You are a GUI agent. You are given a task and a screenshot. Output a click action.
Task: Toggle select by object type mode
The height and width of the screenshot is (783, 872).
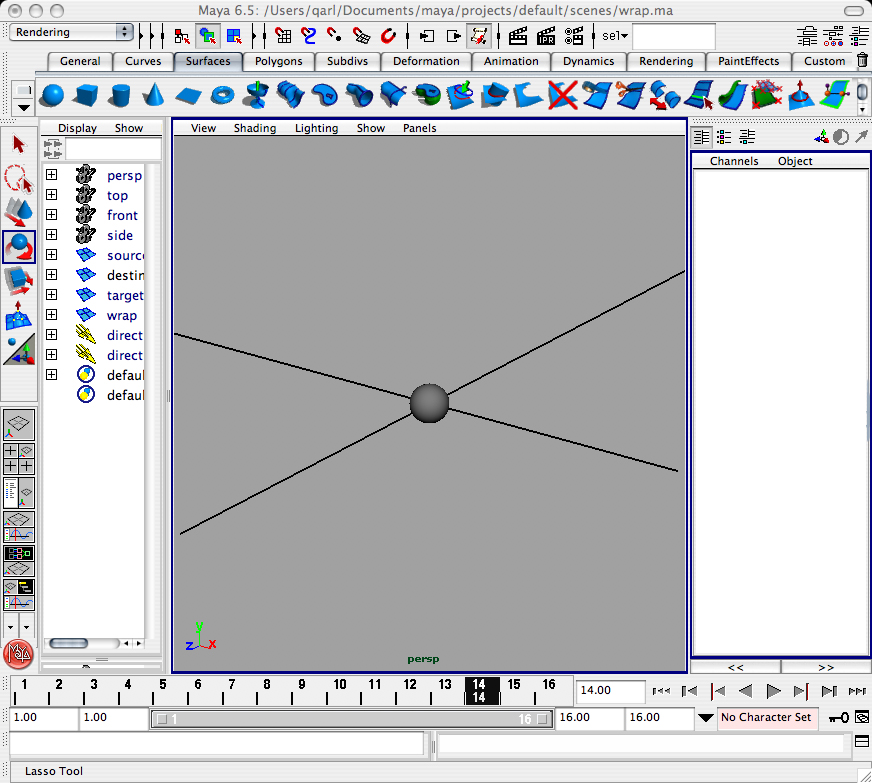point(208,36)
